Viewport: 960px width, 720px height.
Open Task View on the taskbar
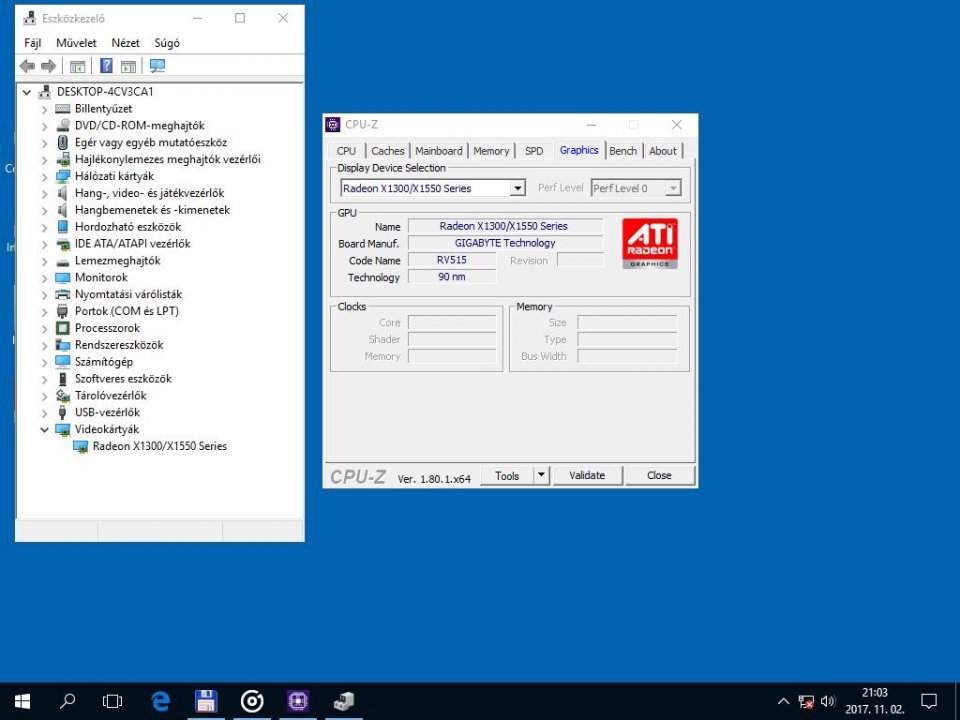113,701
